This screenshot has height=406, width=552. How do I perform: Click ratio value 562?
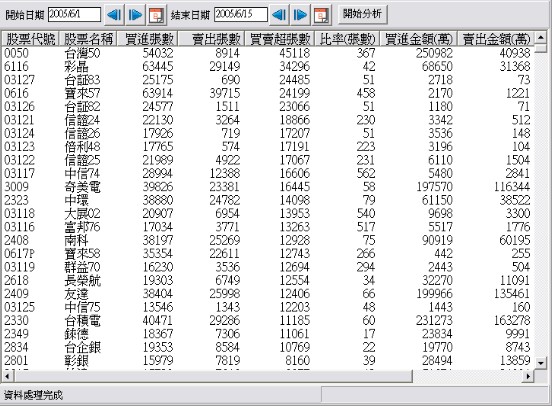point(366,174)
